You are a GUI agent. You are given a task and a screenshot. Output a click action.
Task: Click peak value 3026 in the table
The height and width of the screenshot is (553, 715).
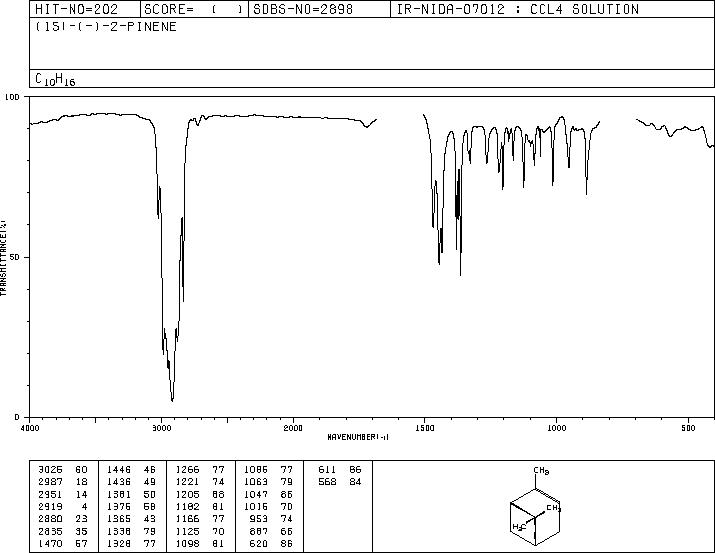[x=50, y=470]
